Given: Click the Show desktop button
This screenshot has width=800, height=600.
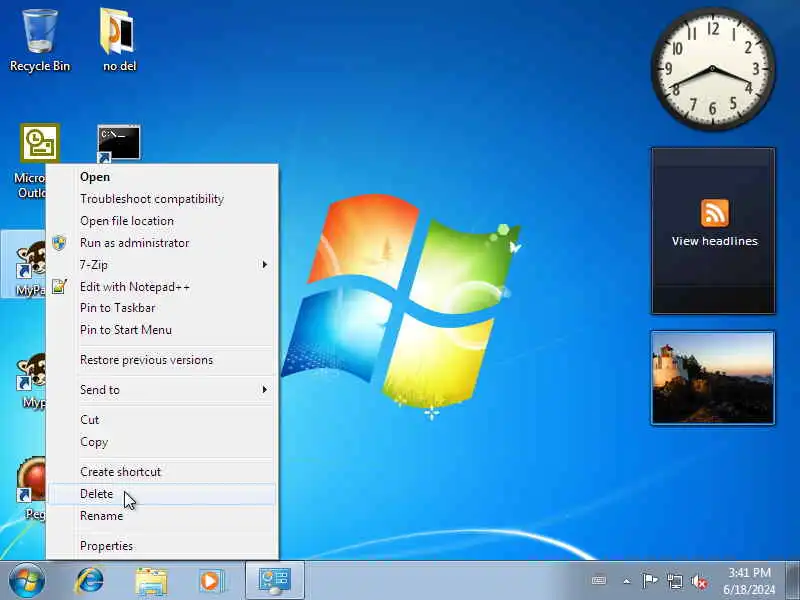Looking at the screenshot, I should point(792,581).
